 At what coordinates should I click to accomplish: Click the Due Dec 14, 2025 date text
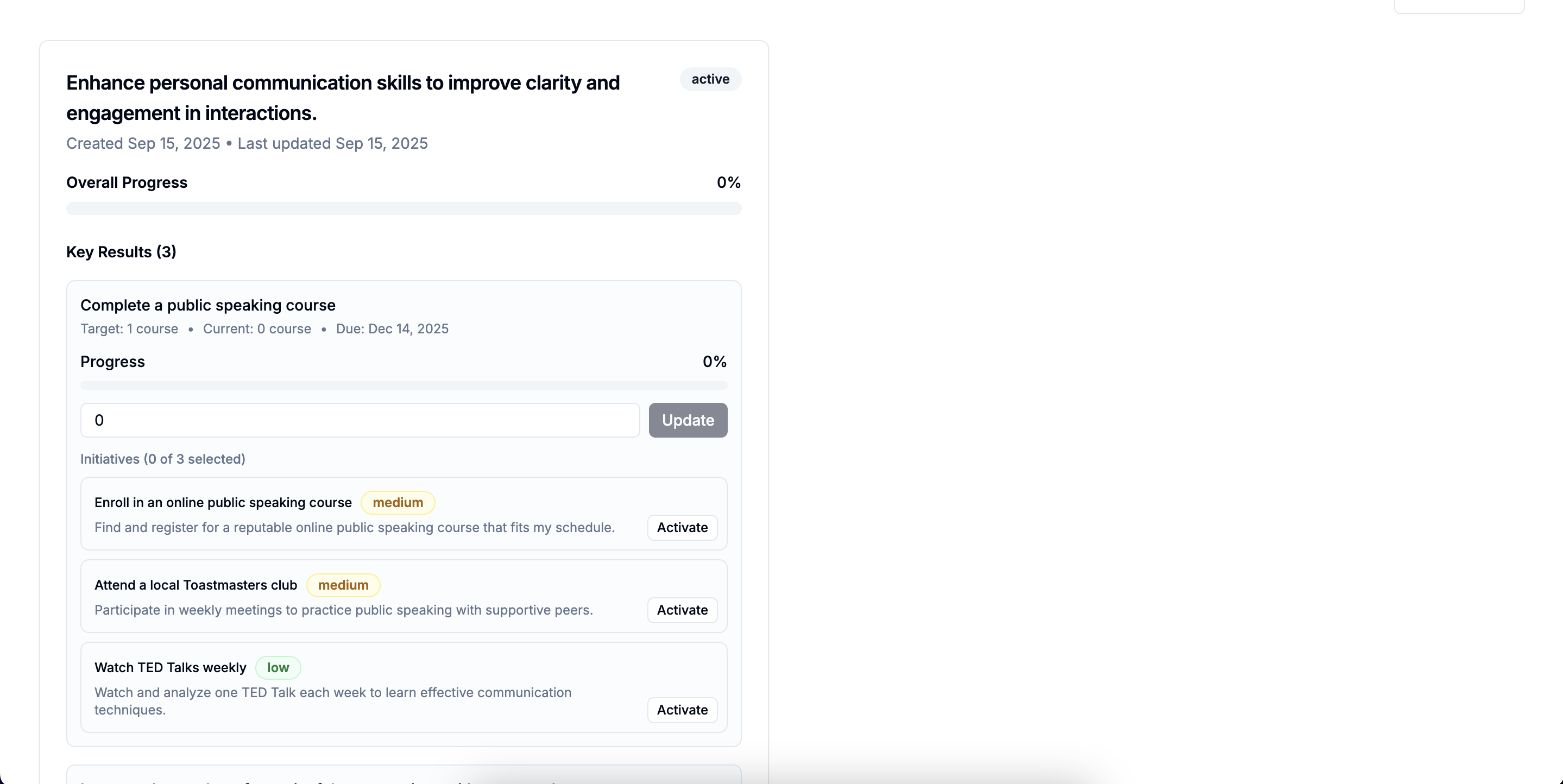(392, 329)
